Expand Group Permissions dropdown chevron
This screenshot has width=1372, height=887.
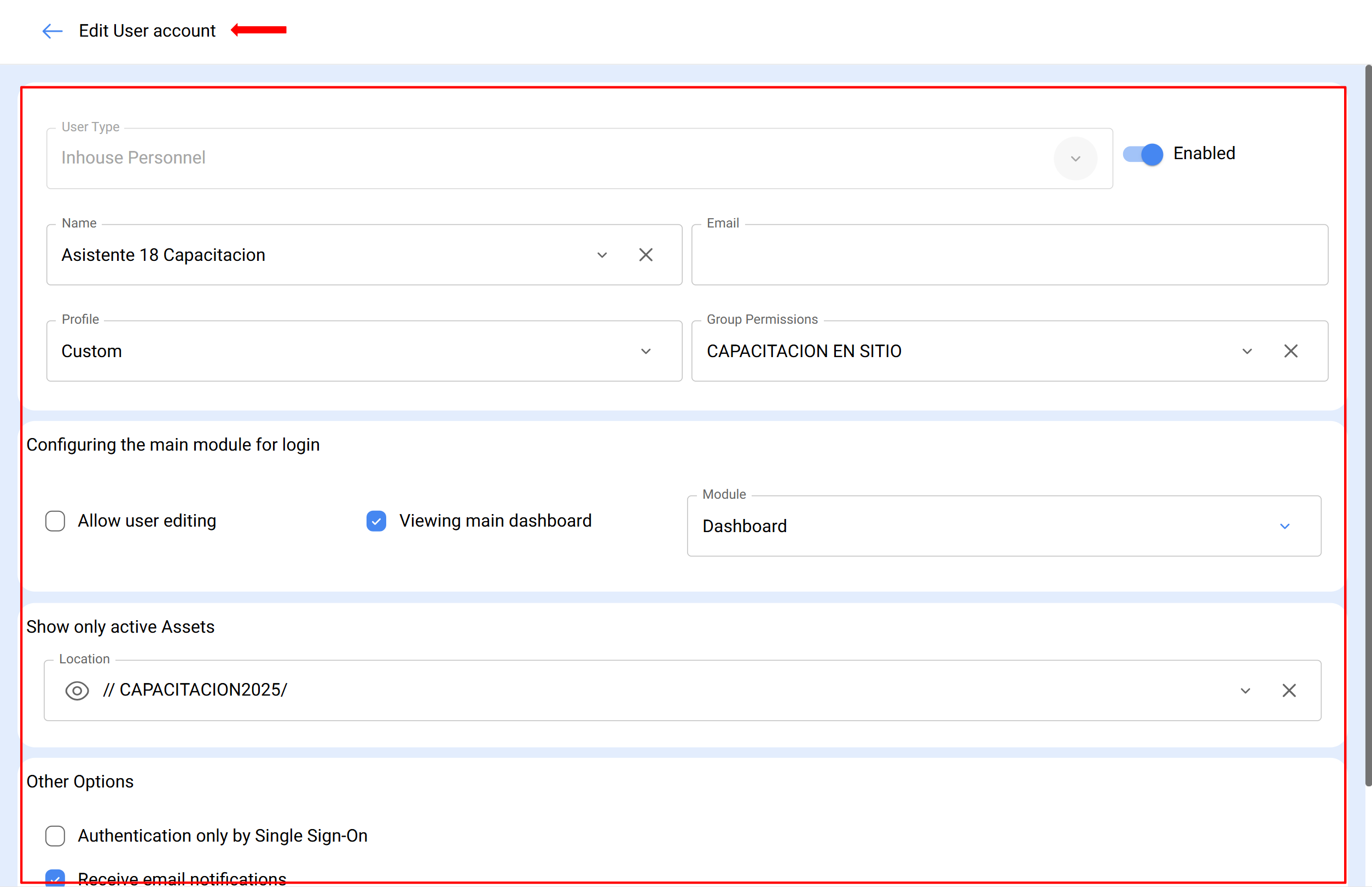coord(1246,351)
